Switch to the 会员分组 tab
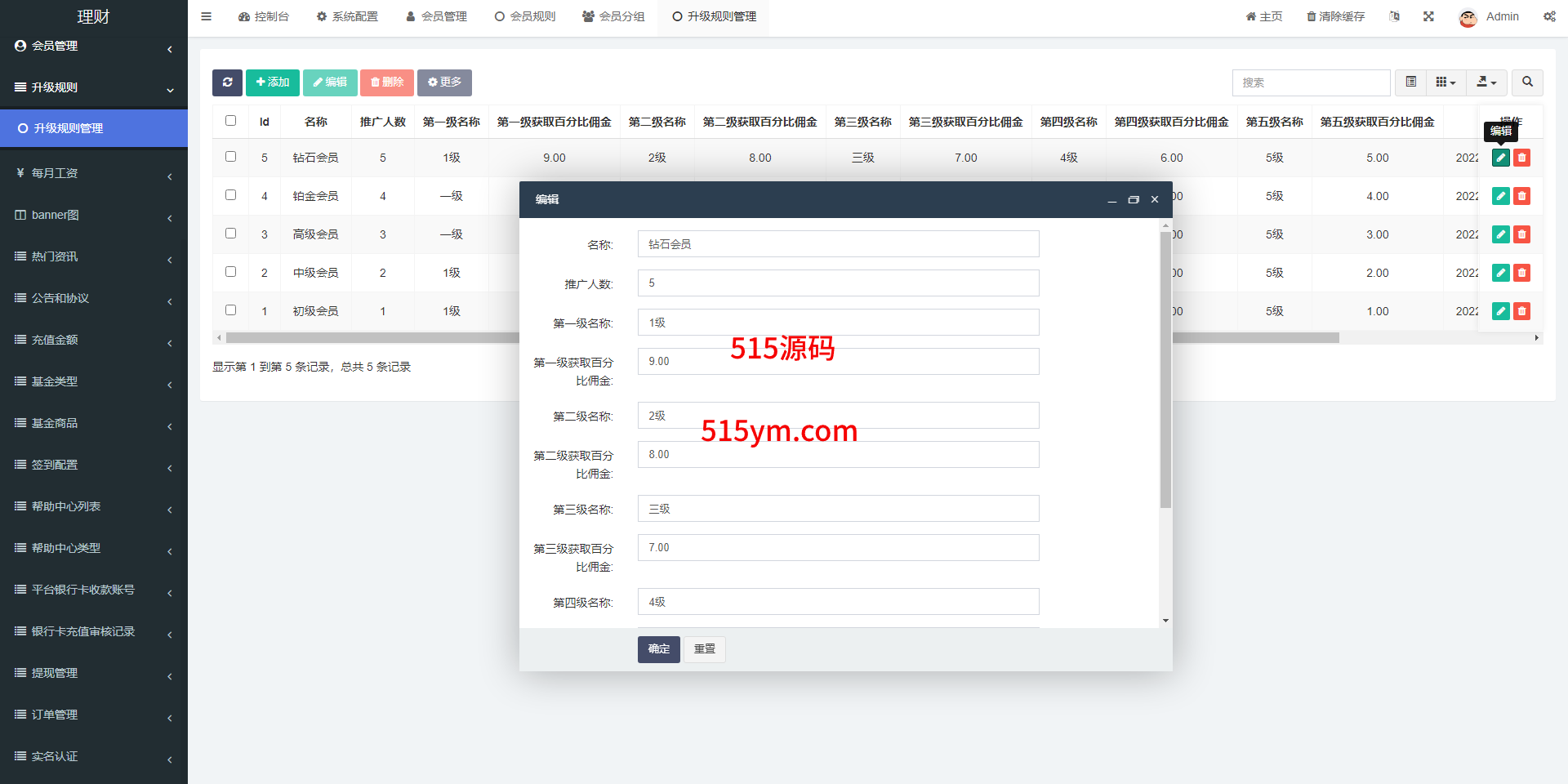The height and width of the screenshot is (784, 1568). click(x=613, y=16)
